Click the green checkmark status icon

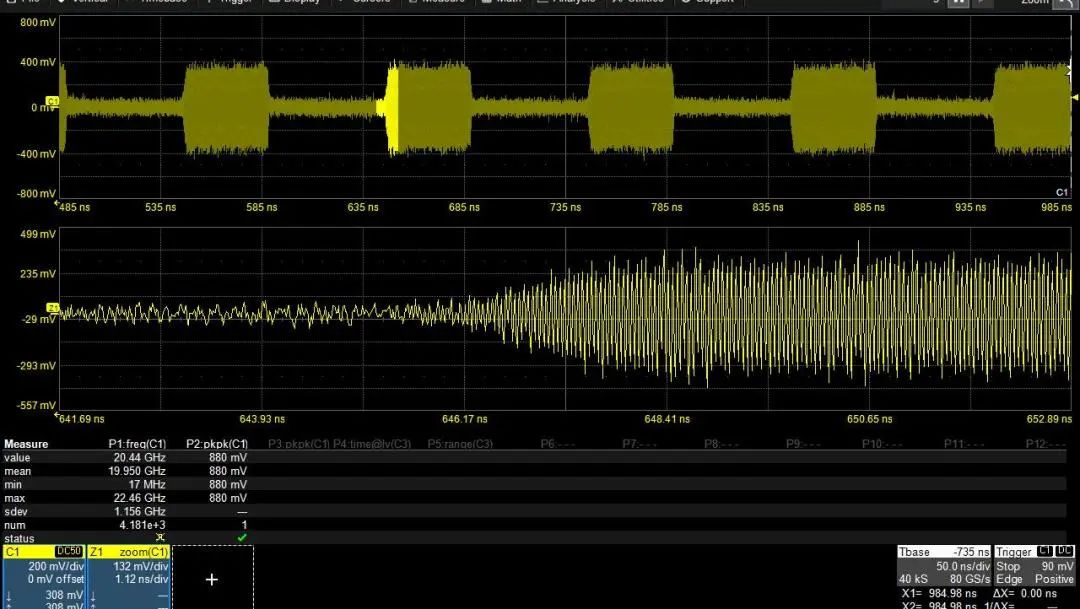pos(242,538)
